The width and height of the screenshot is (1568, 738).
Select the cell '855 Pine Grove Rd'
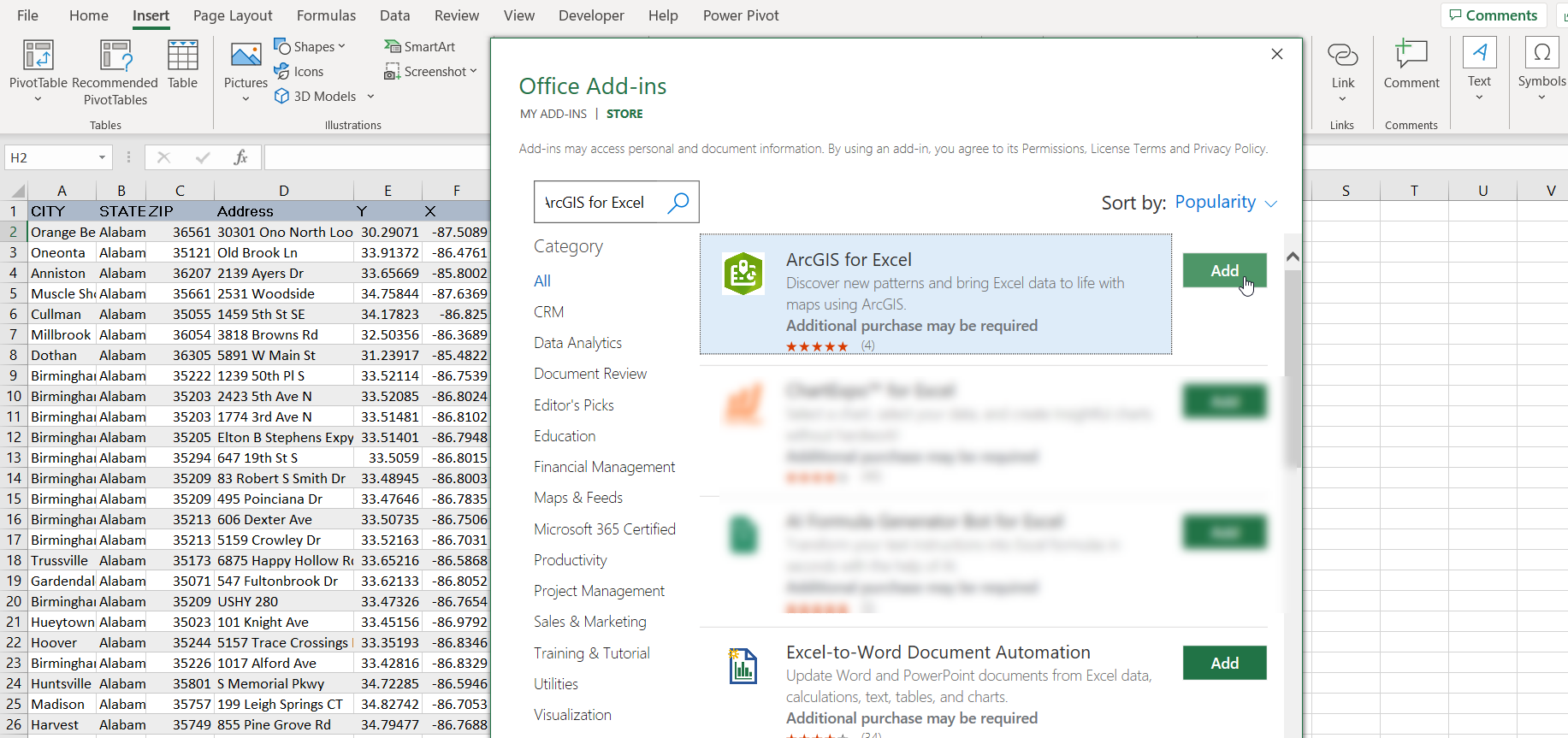(284, 724)
